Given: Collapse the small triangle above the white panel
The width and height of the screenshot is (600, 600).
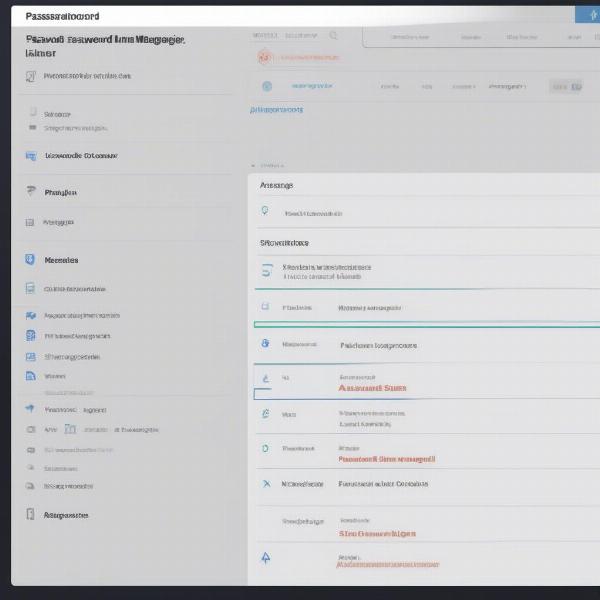Looking at the screenshot, I should click(253, 166).
